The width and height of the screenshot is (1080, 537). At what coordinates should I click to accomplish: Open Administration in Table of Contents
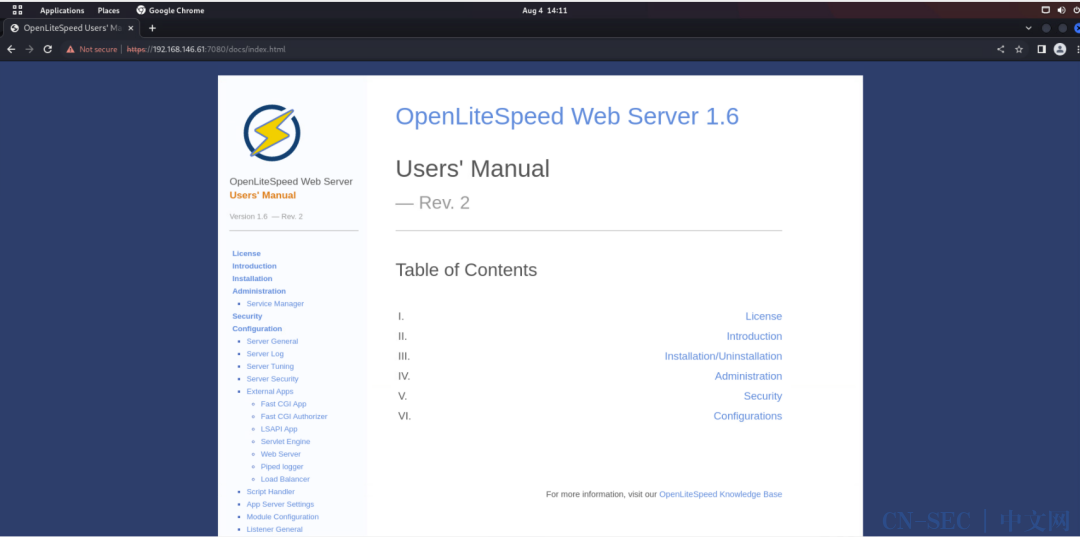(748, 376)
